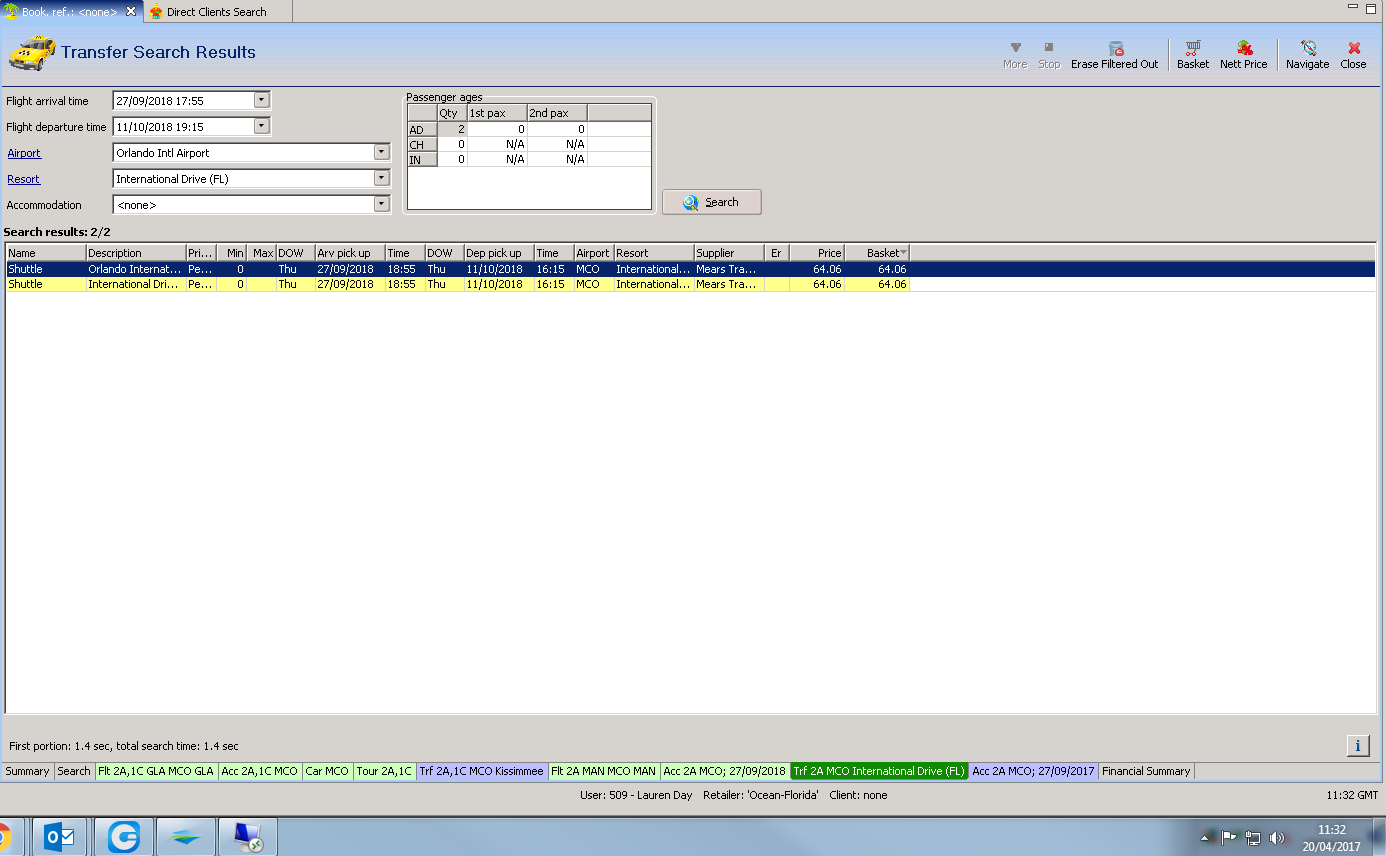Image resolution: width=1386 pixels, height=856 pixels.
Task: Click the Action Center flag icon
Action: coord(1229,837)
